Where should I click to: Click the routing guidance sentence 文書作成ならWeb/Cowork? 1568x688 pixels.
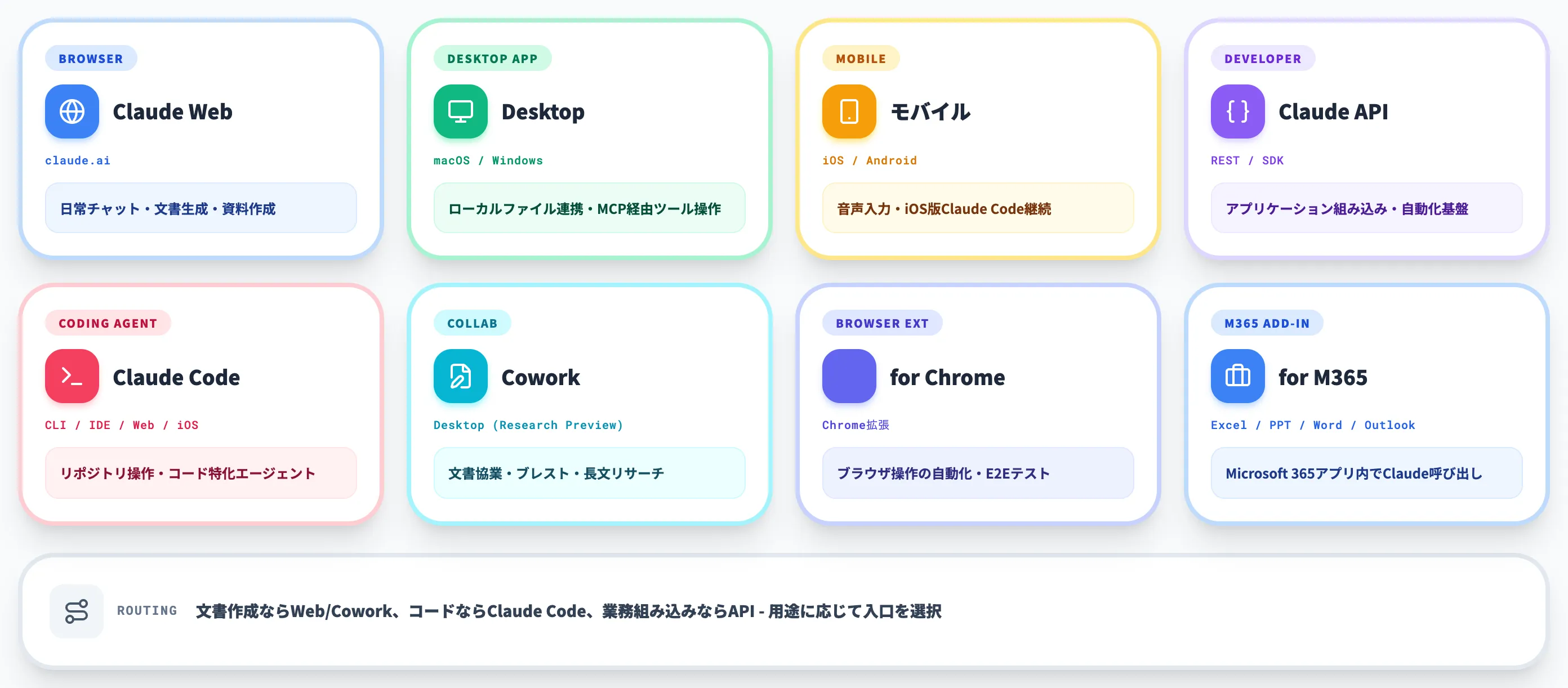click(x=568, y=611)
